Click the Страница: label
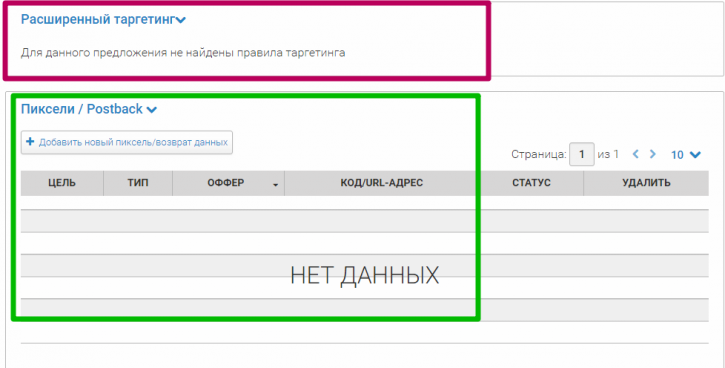 [x=539, y=155]
